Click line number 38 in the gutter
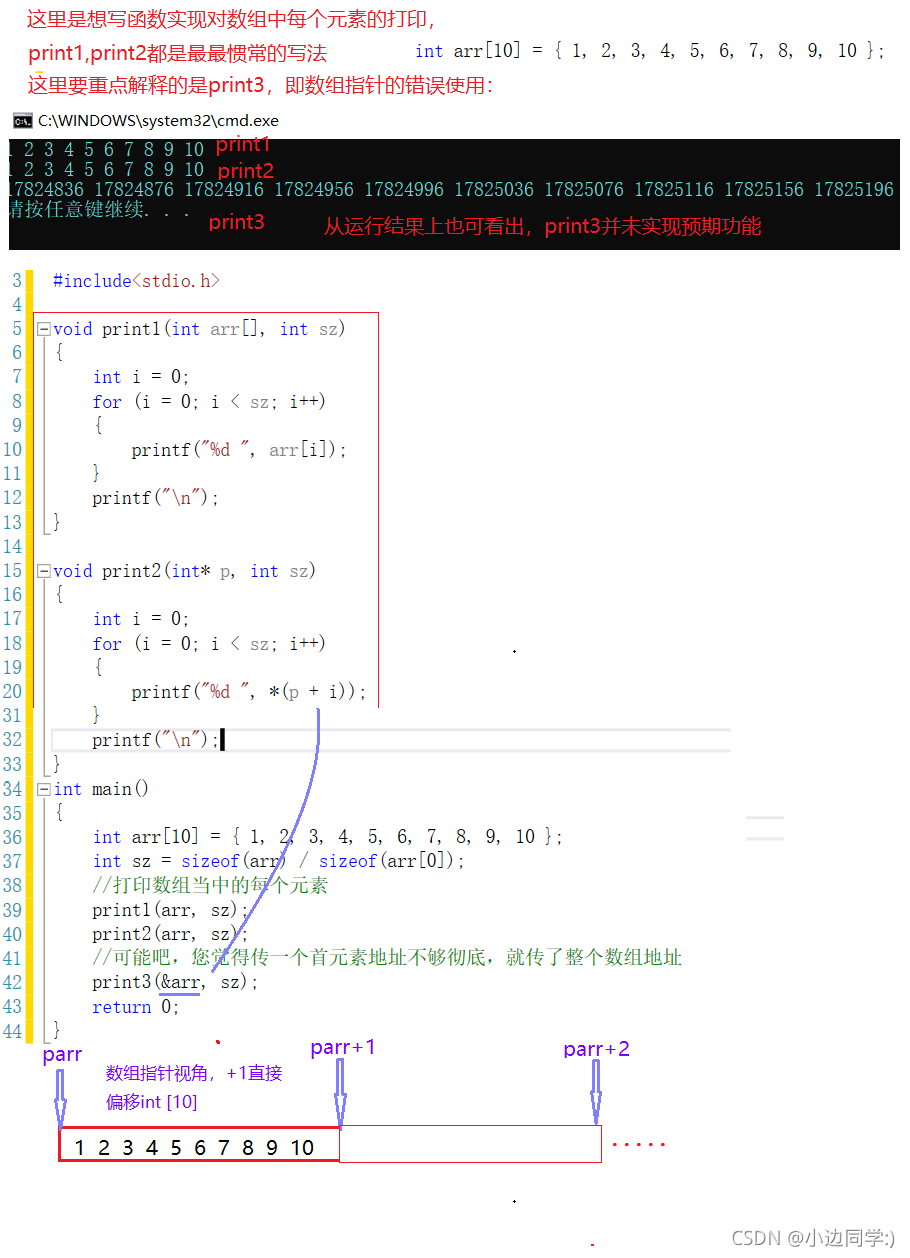Viewport: 910px width, 1258px height. [x=12, y=886]
